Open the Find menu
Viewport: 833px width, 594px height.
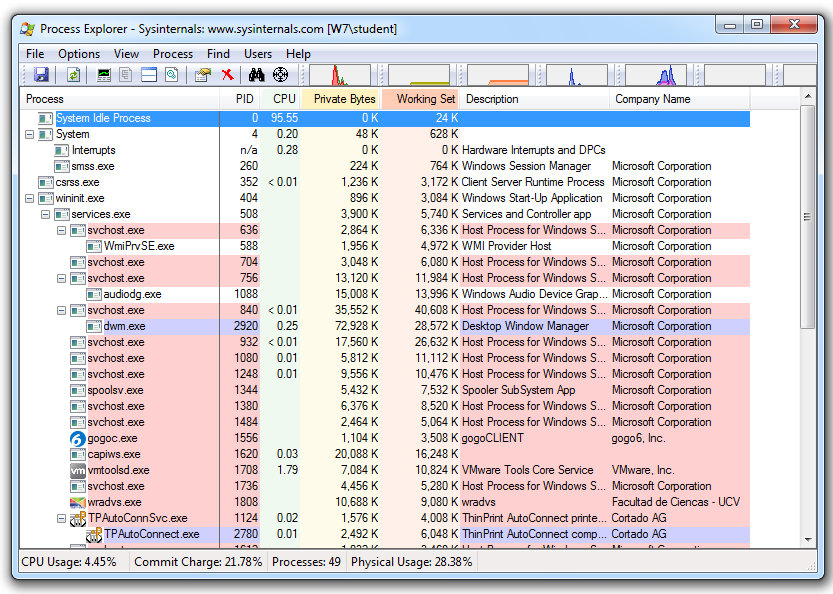pos(218,54)
